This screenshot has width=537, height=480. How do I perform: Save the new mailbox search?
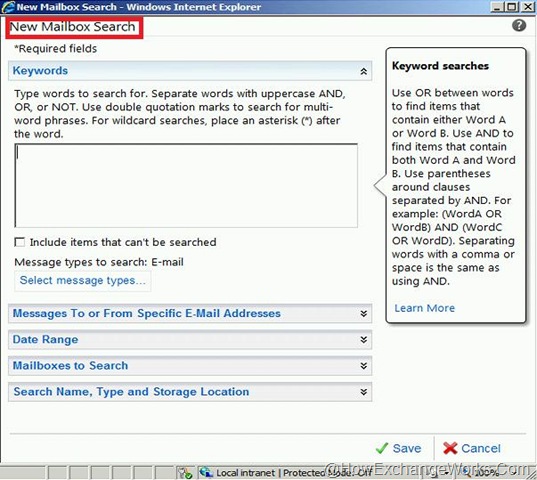(398, 448)
